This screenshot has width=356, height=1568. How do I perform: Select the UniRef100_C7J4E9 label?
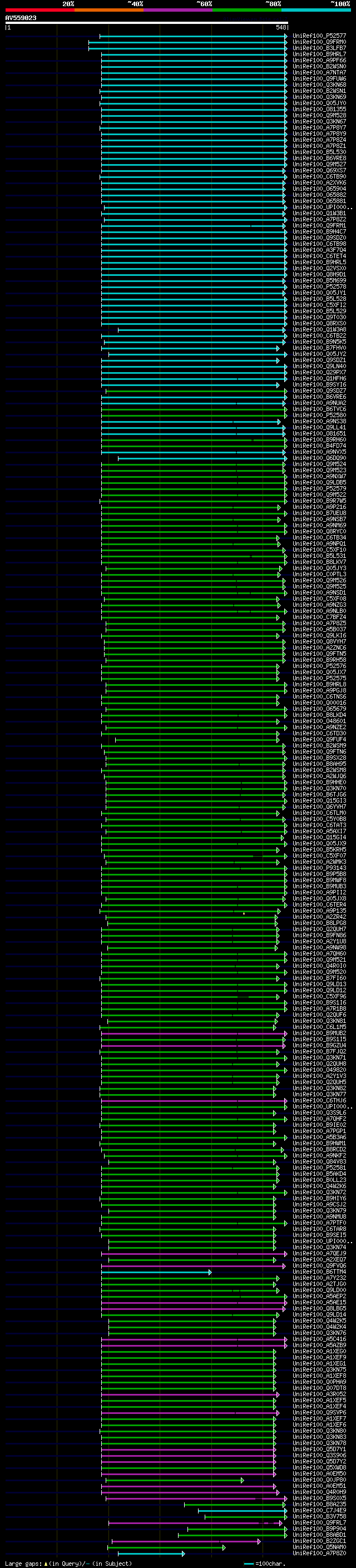point(319,1510)
